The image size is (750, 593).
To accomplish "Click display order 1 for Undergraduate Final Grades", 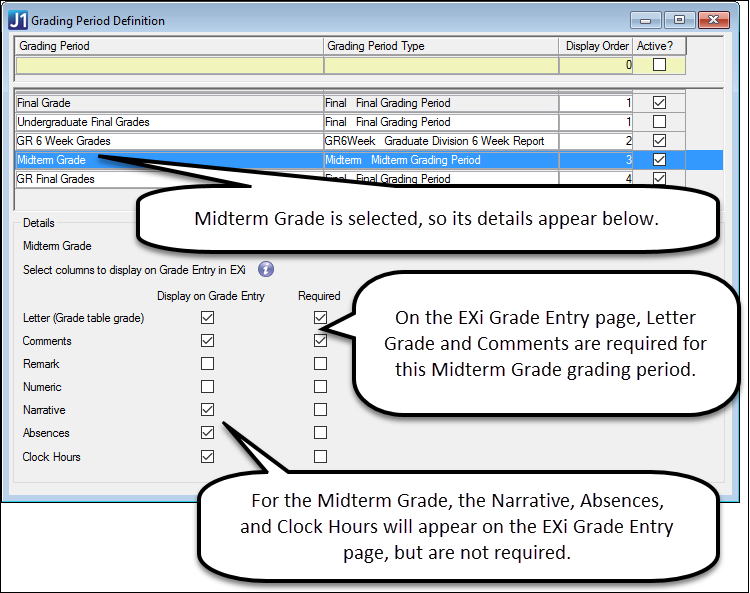I will tap(596, 122).
